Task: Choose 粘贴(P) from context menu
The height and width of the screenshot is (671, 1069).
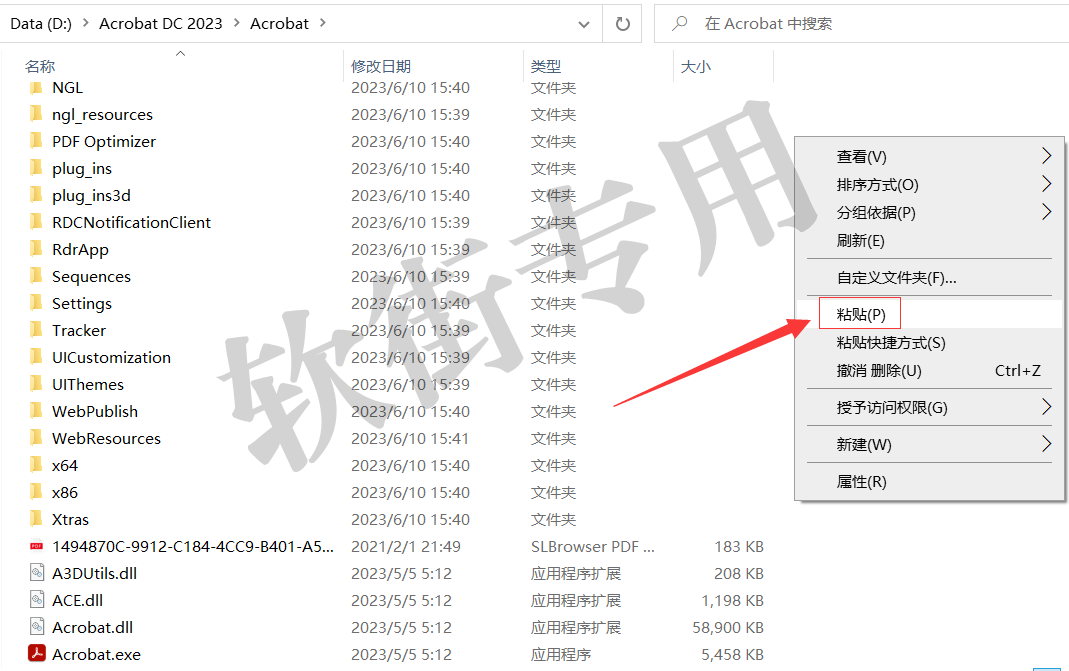Action: 861,314
